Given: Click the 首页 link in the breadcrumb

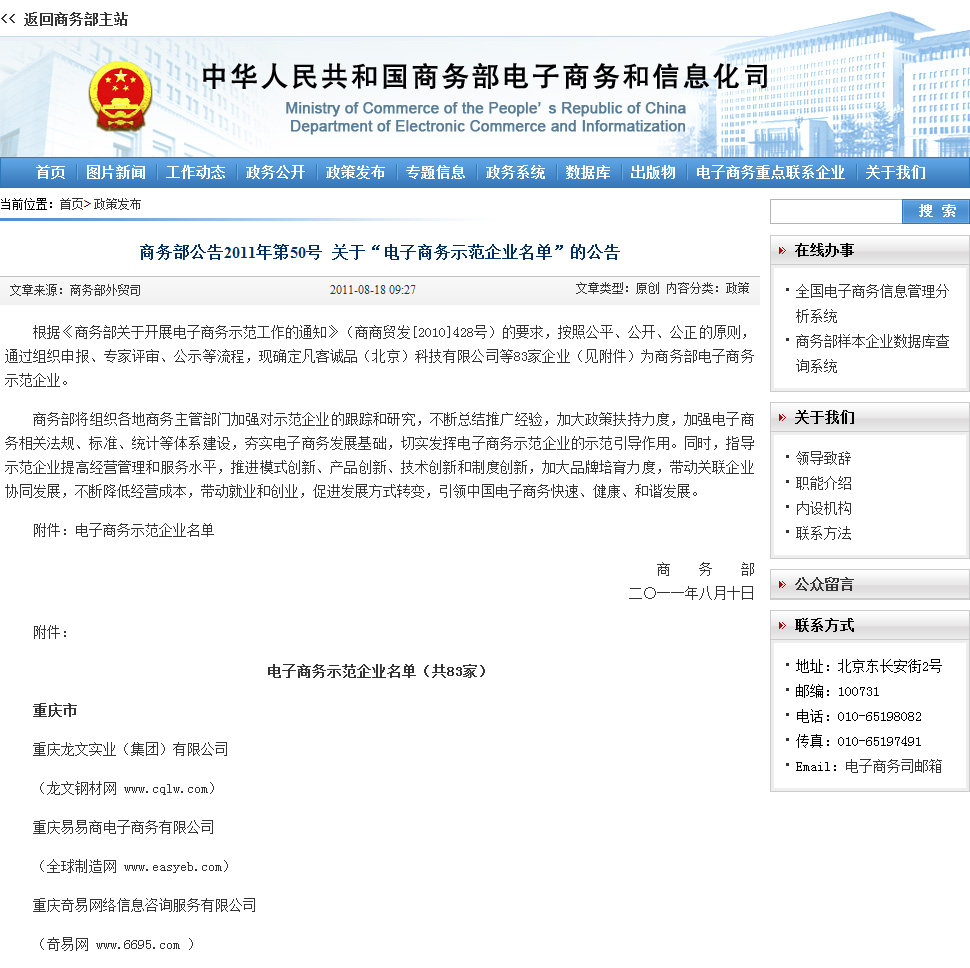Looking at the screenshot, I should [71, 204].
